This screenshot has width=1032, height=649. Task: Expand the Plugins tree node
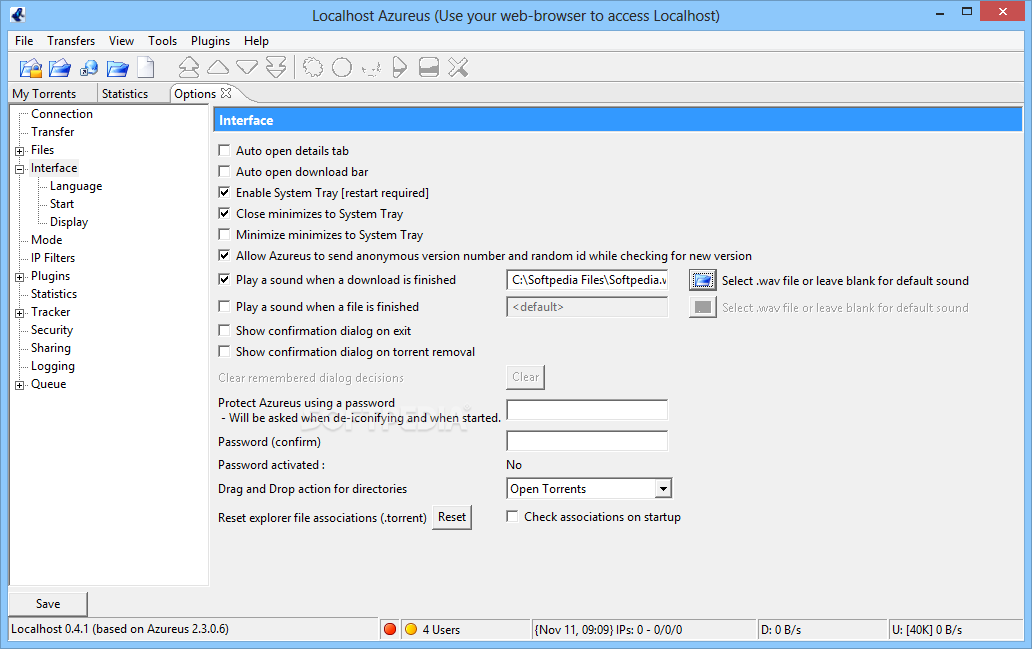click(x=20, y=277)
